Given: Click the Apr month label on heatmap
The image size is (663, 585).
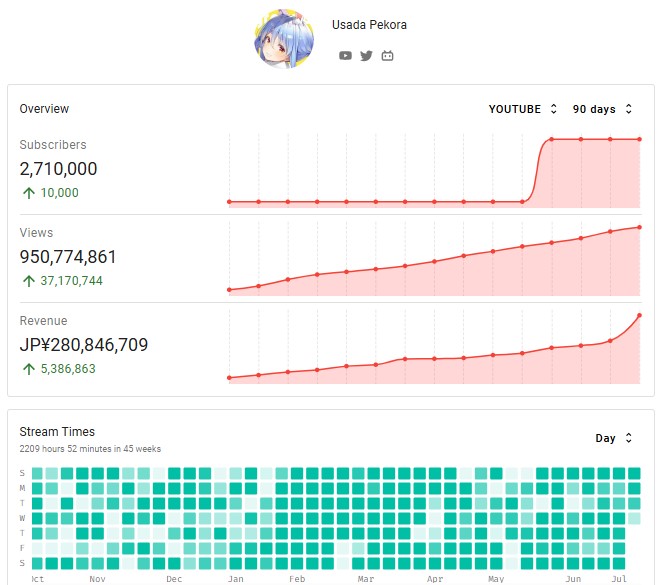Looking at the screenshot, I should click(x=435, y=579).
